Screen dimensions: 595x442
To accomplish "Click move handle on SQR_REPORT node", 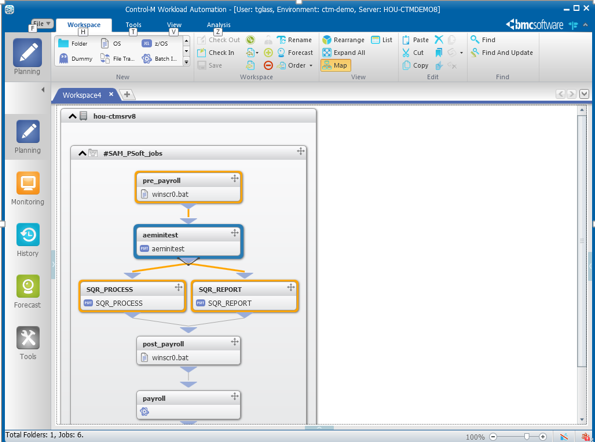I will click(x=291, y=287).
